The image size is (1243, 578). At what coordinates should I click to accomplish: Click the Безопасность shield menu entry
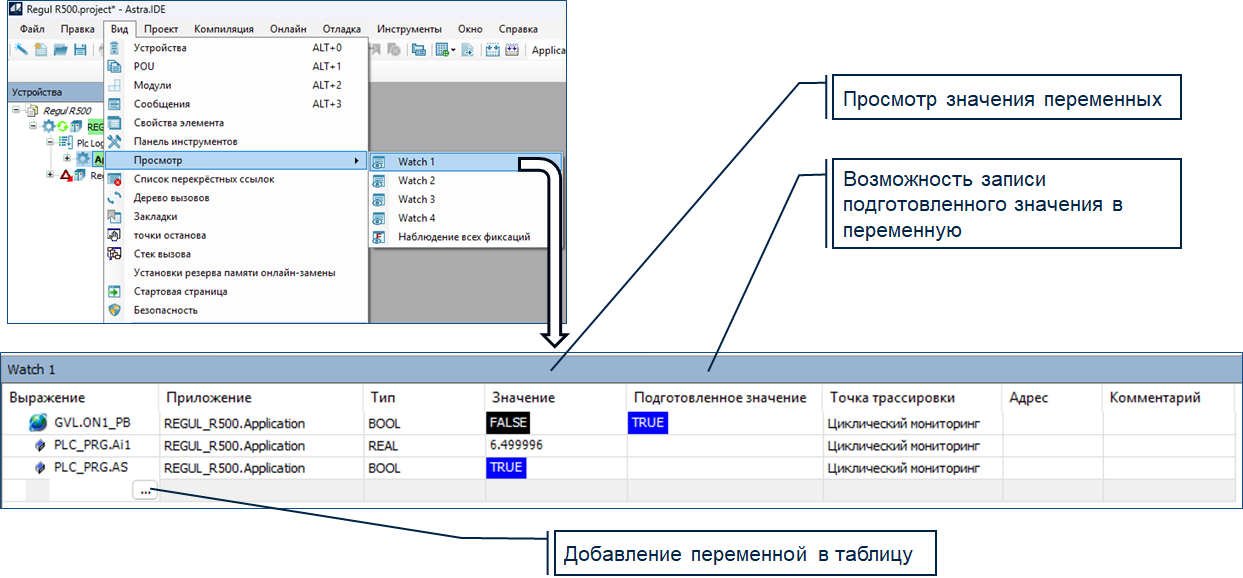point(165,310)
